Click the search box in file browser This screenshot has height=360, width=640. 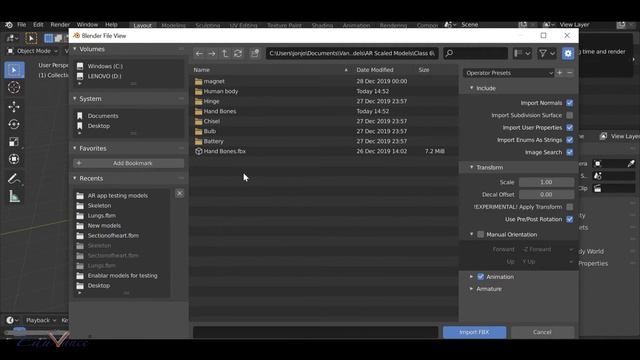[476, 53]
